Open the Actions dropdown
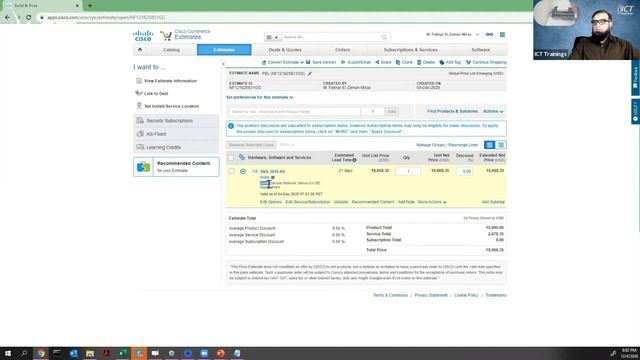 point(493,111)
